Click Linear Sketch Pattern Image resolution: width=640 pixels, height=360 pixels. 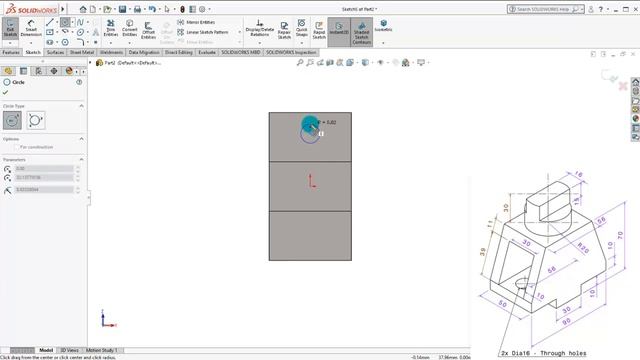pos(202,32)
